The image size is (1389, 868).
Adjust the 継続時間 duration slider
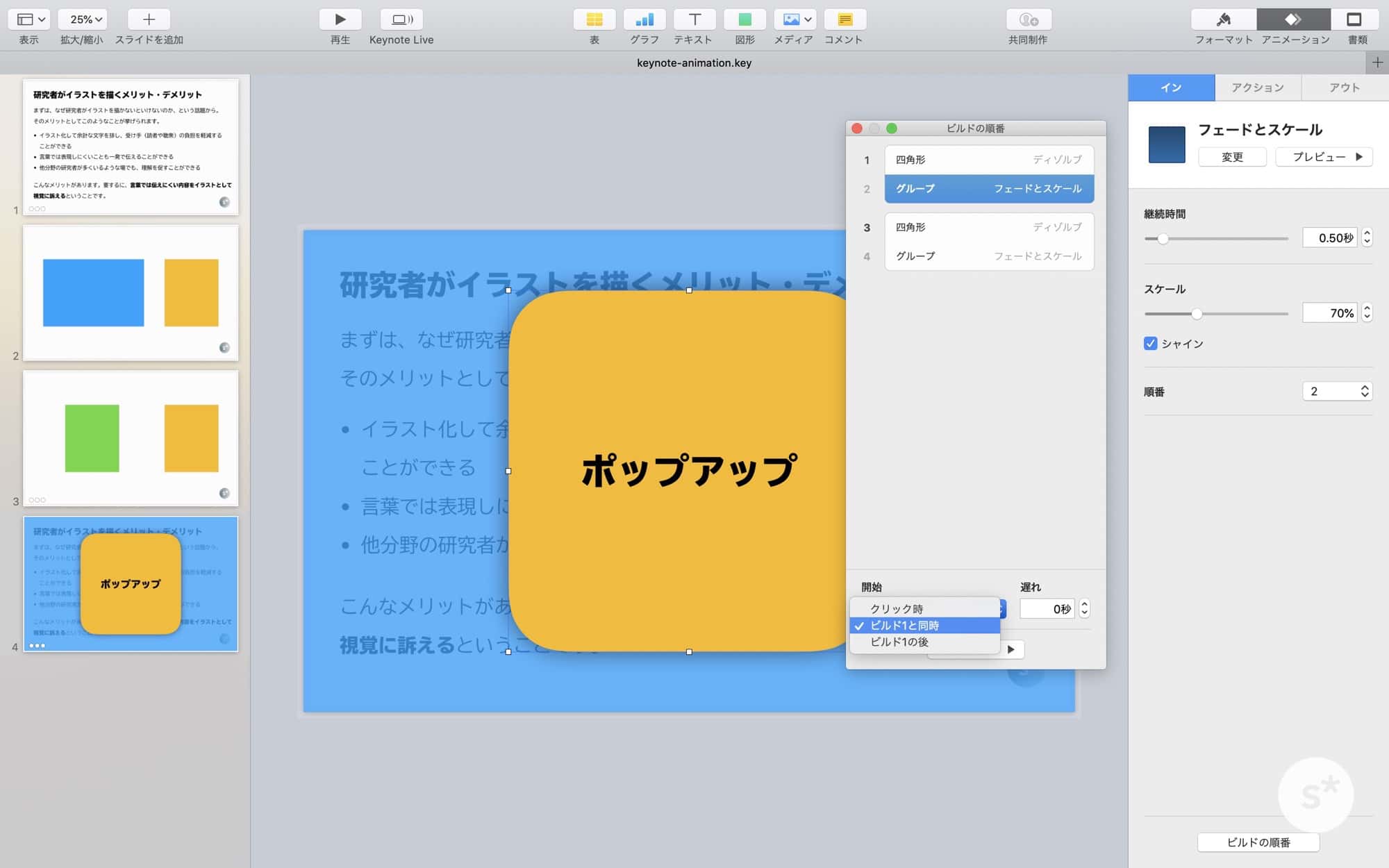pyautogui.click(x=1163, y=239)
